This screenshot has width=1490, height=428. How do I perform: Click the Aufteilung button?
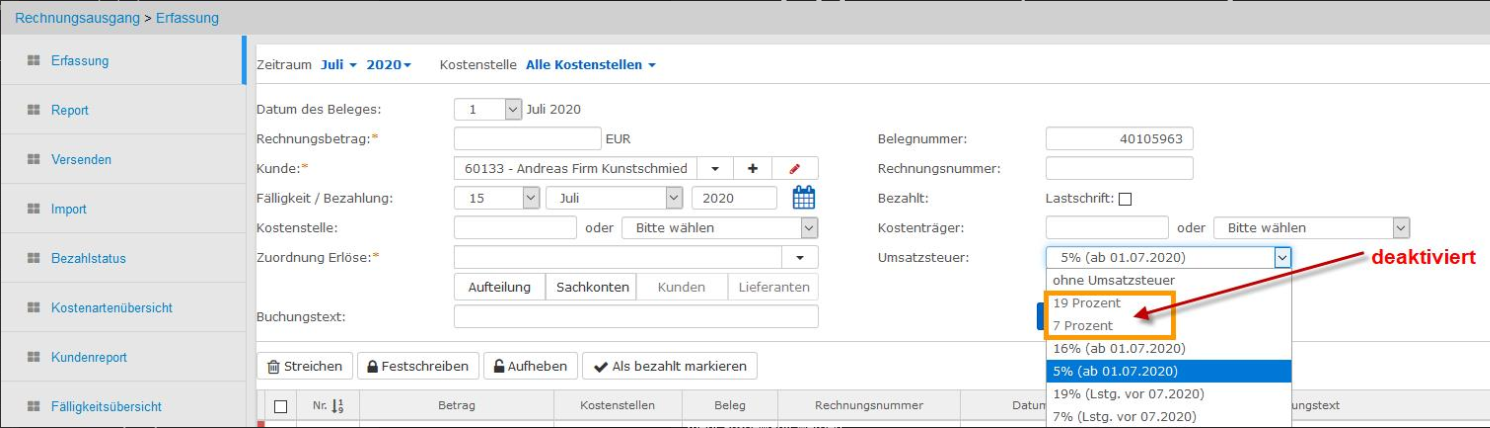(x=499, y=287)
